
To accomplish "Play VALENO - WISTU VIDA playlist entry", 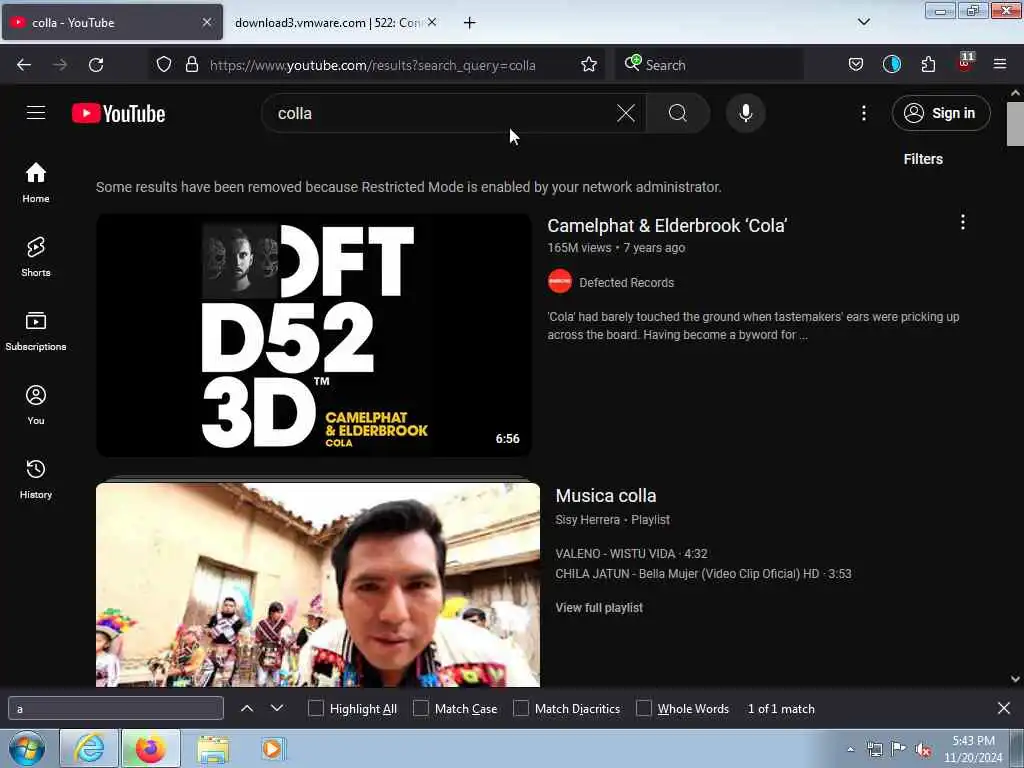I will 631,554.
